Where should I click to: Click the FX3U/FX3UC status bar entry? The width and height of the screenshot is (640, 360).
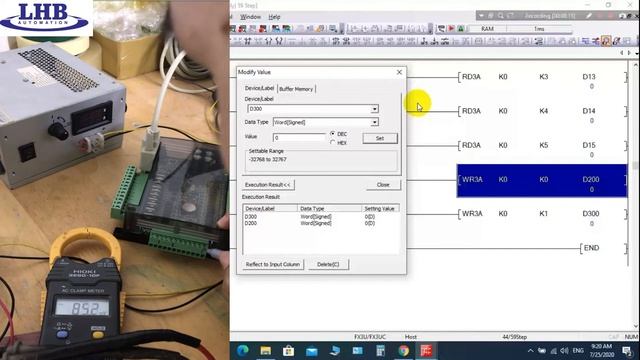coord(369,337)
